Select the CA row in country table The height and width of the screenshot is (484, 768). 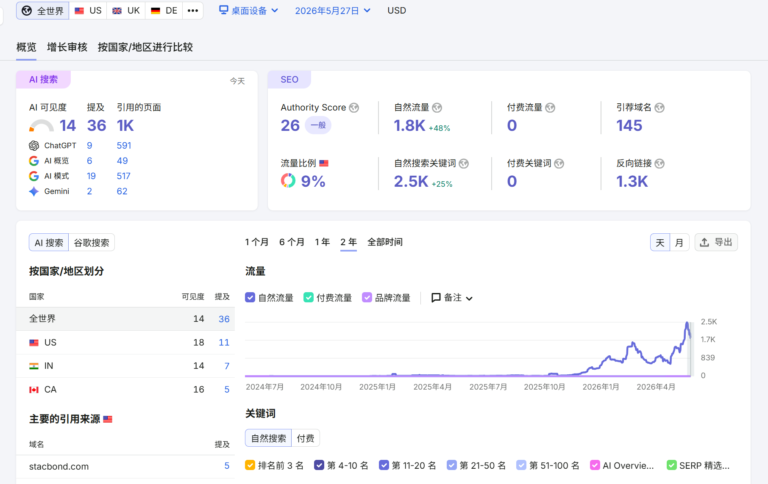point(125,389)
